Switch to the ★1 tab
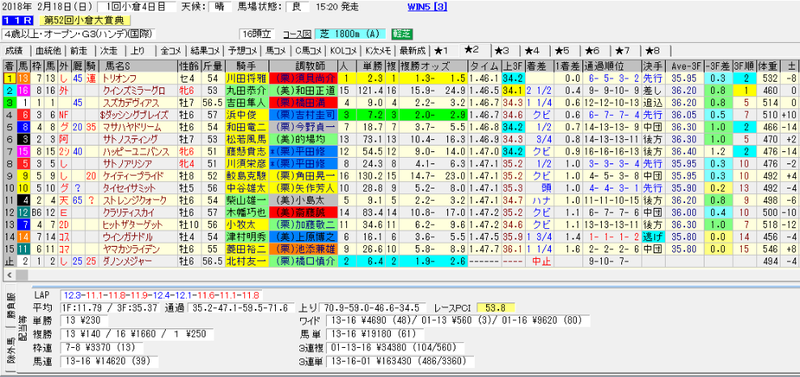 pyautogui.click(x=440, y=51)
